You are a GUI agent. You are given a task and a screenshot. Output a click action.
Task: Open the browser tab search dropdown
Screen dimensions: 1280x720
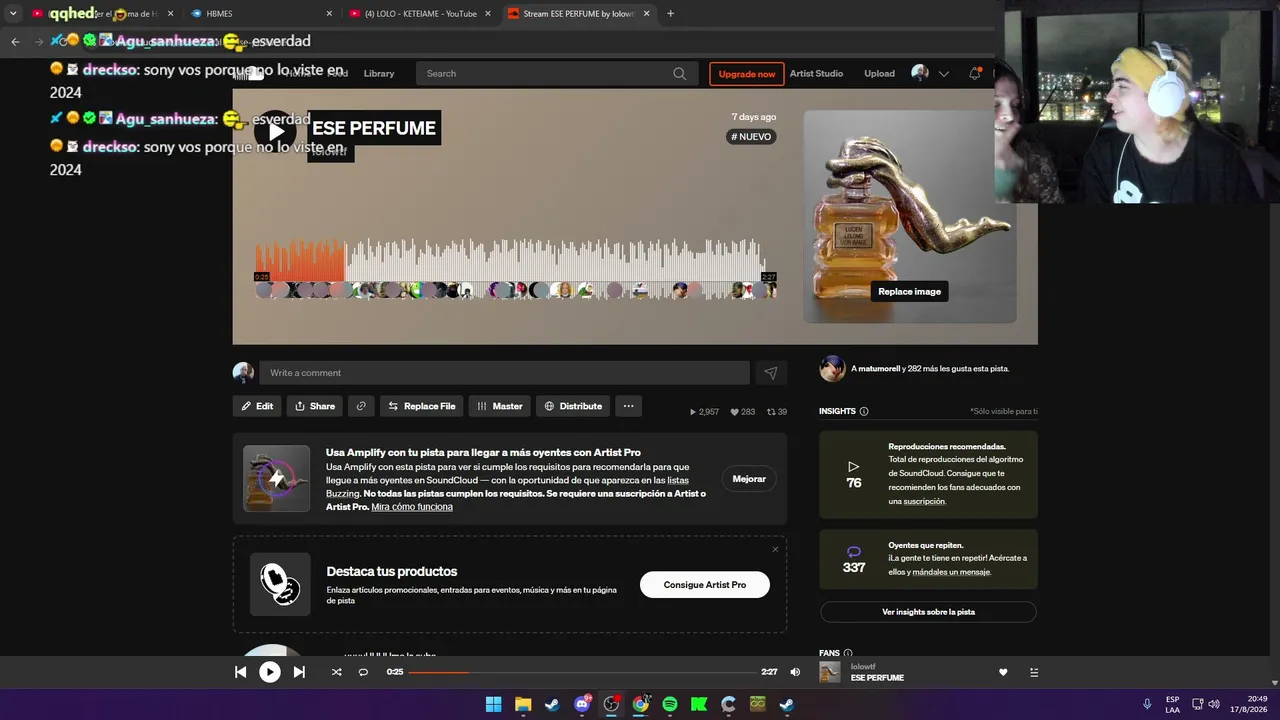tap(13, 14)
